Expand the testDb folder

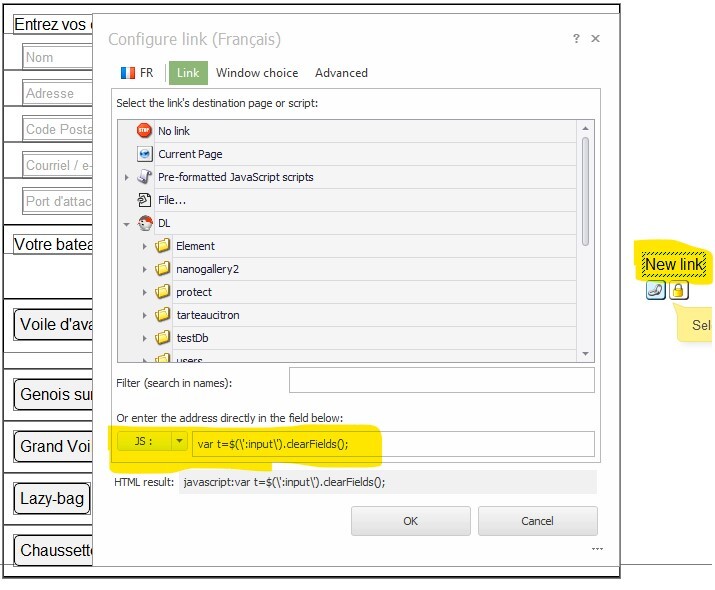point(145,338)
